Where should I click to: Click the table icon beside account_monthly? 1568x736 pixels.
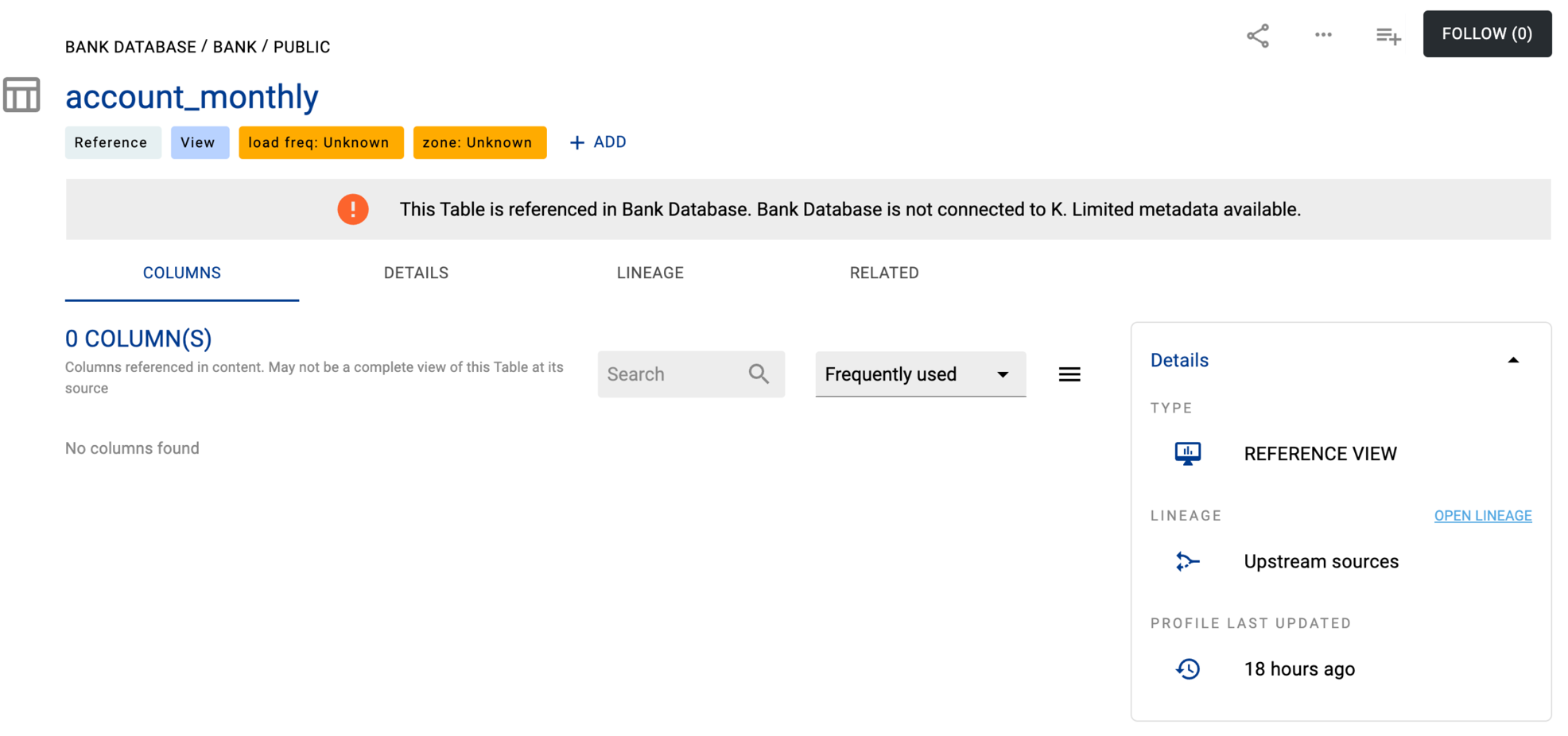point(21,95)
